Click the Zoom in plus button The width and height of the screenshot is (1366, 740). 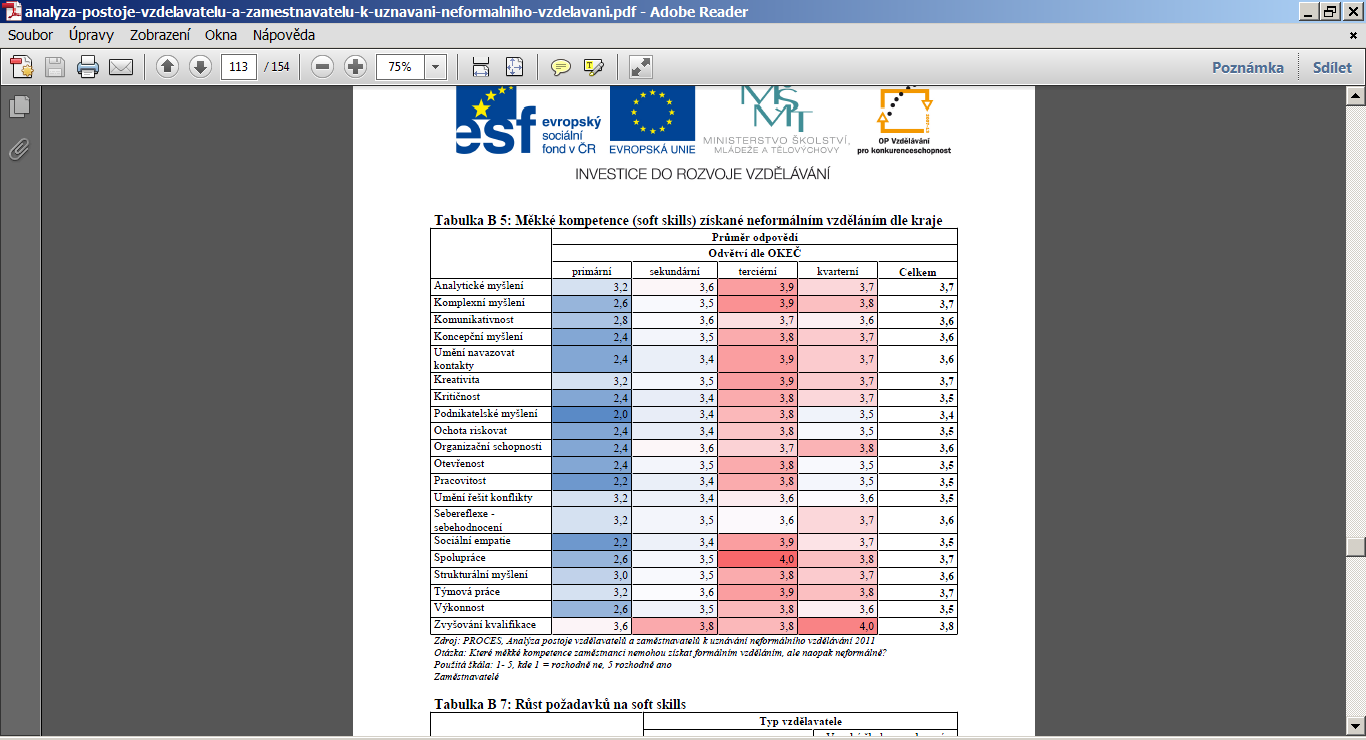coord(355,67)
